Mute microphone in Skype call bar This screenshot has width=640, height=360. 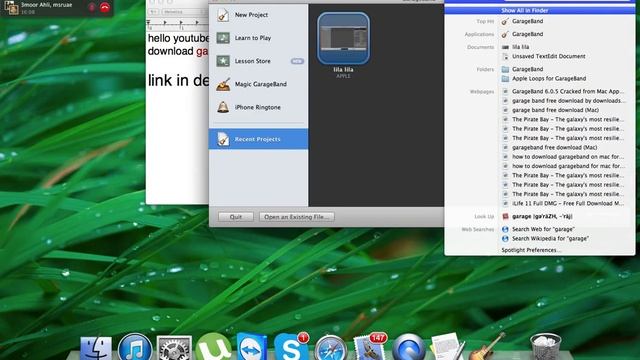pyautogui.click(x=92, y=7)
